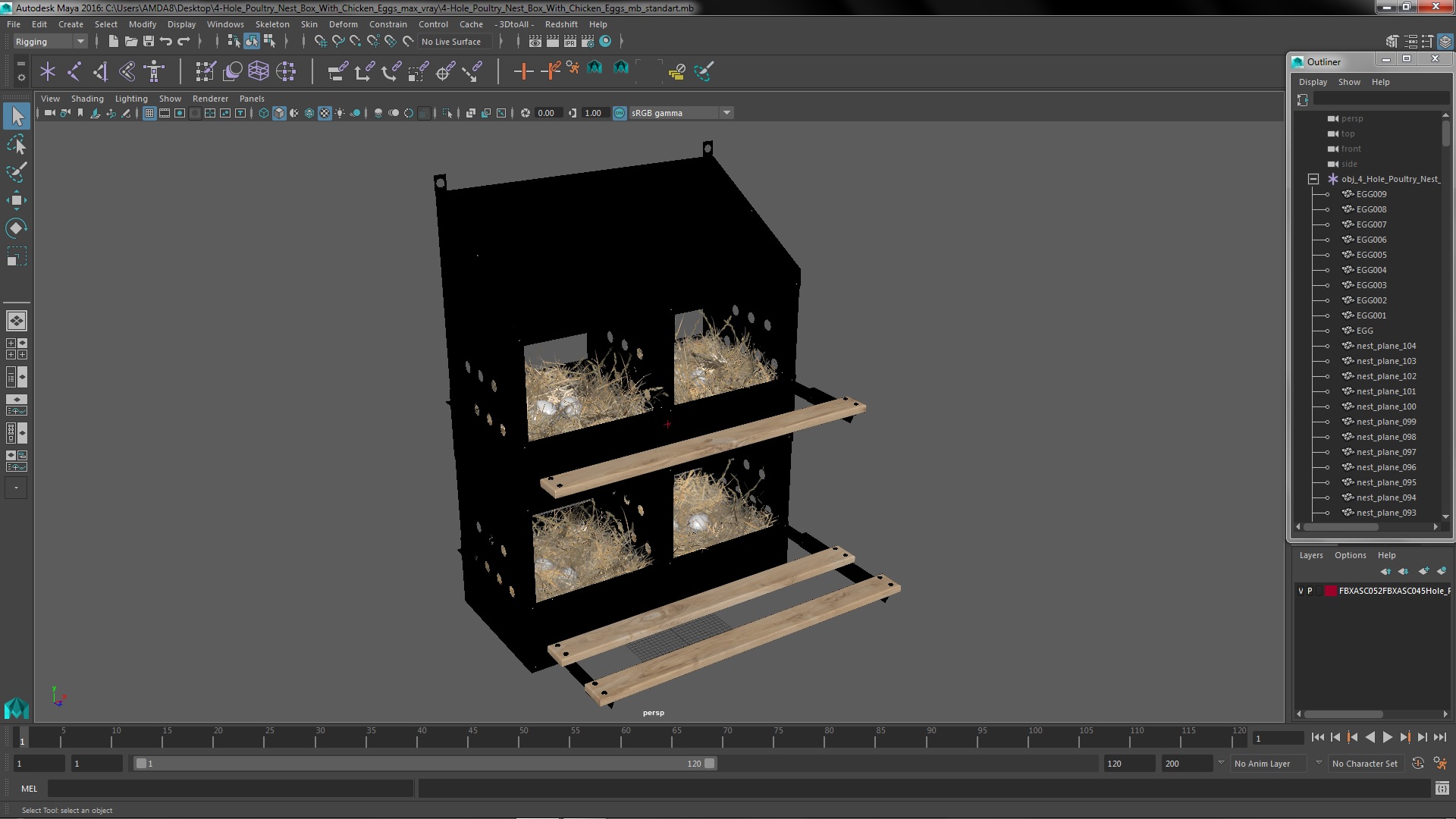The width and height of the screenshot is (1456, 819).
Task: Click the red layer color swatch
Action: tap(1330, 591)
